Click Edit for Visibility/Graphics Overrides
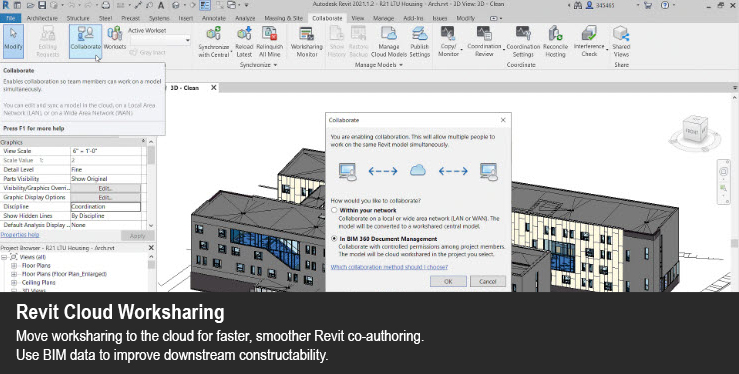Viewport: 739px width, 374px height. (105, 188)
